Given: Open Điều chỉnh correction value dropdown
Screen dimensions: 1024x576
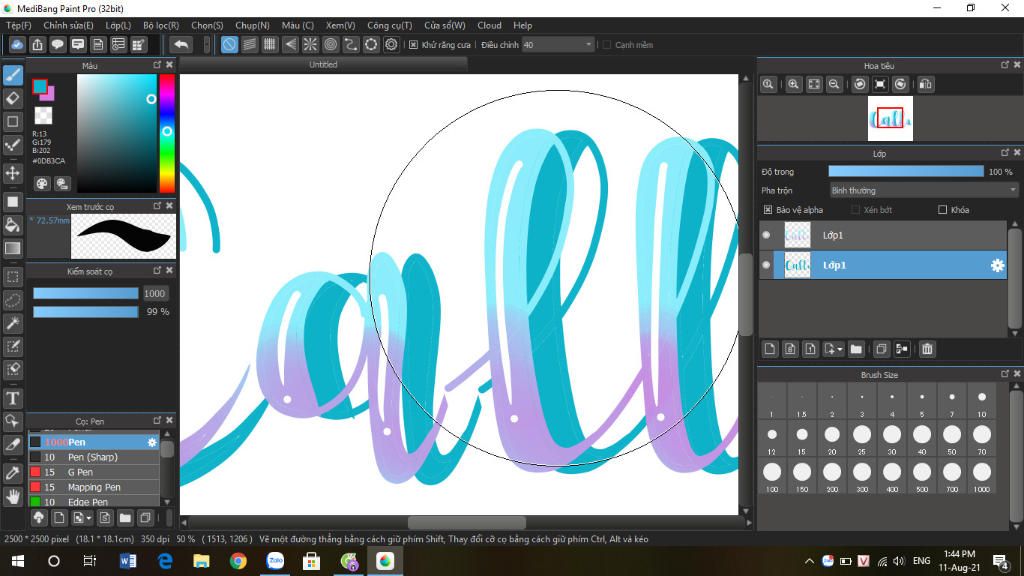Looking at the screenshot, I should [x=558, y=44].
